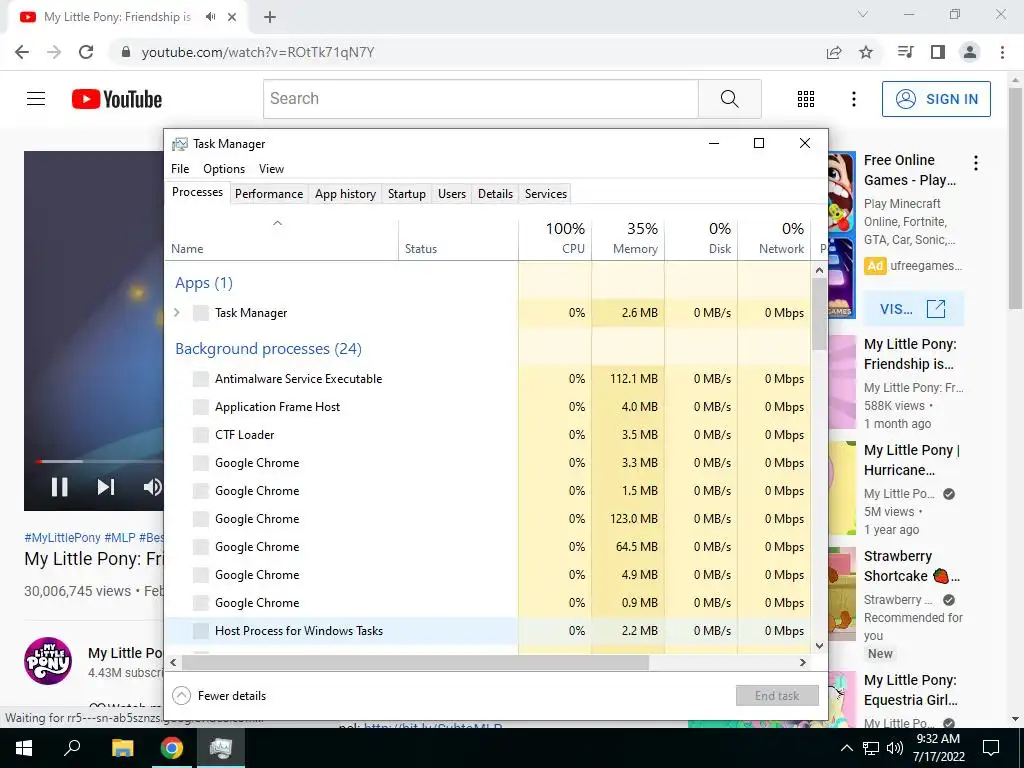The width and height of the screenshot is (1024, 768).
Task: Seek on the video progress bar
Action: (x=98, y=461)
